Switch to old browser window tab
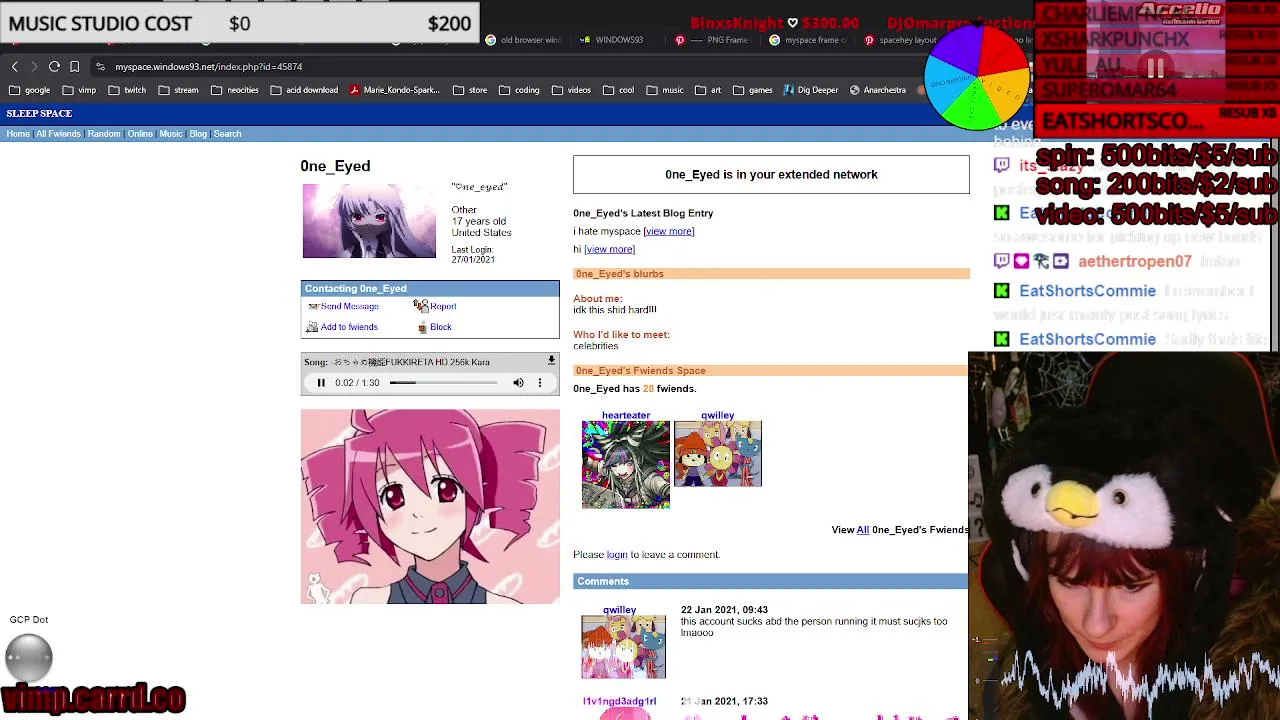The height and width of the screenshot is (720, 1280). tap(524, 40)
